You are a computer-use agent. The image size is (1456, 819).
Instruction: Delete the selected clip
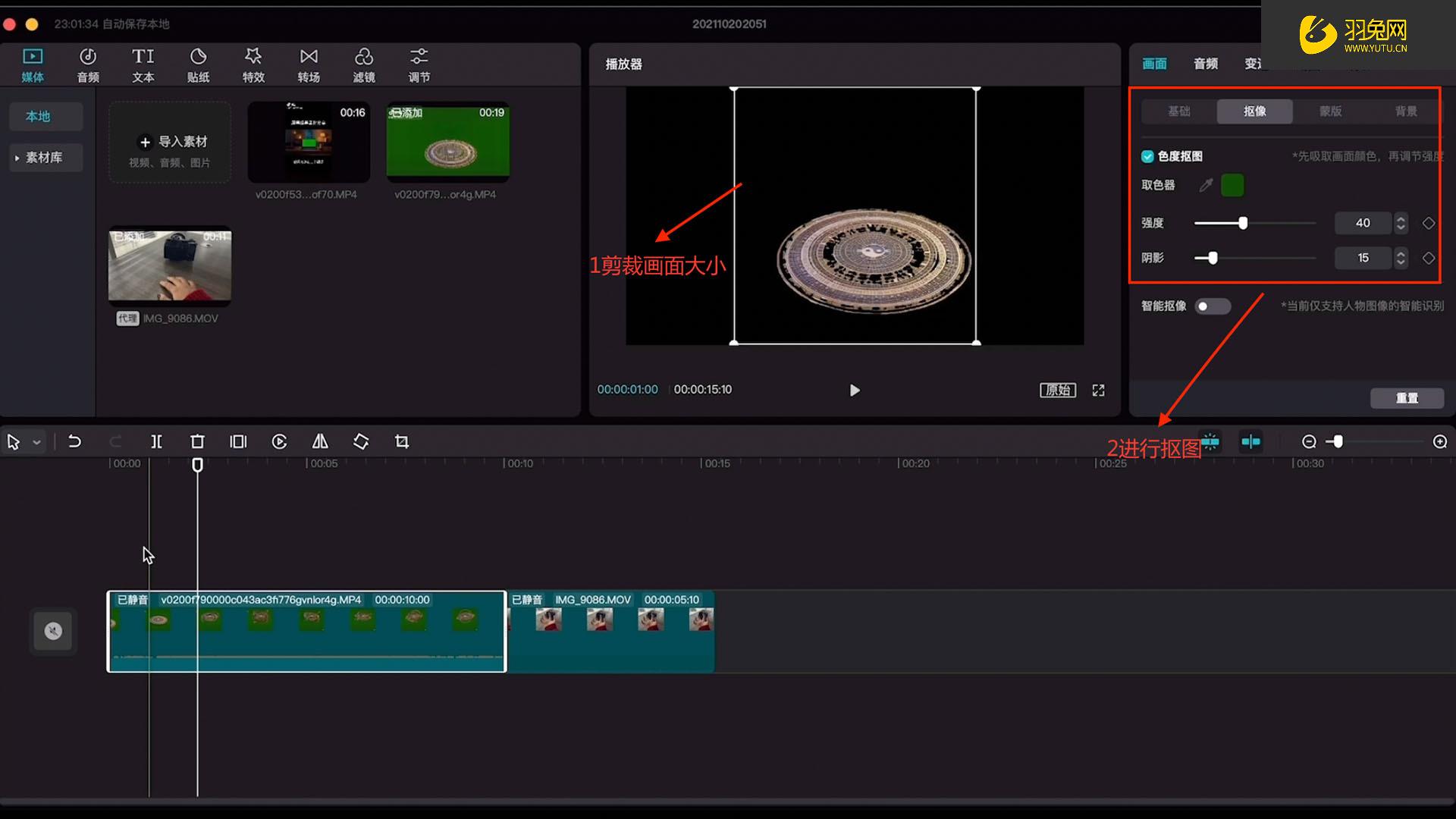tap(197, 441)
